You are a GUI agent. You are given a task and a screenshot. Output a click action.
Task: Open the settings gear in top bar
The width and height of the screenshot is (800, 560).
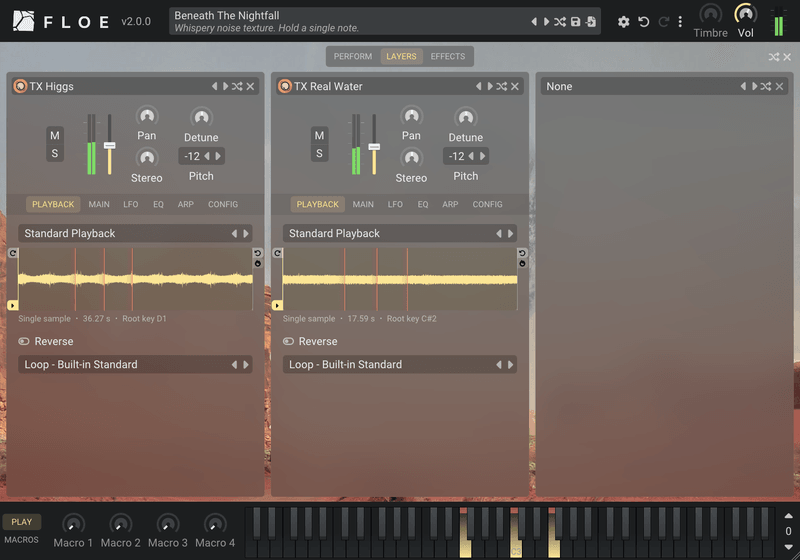pos(623,22)
